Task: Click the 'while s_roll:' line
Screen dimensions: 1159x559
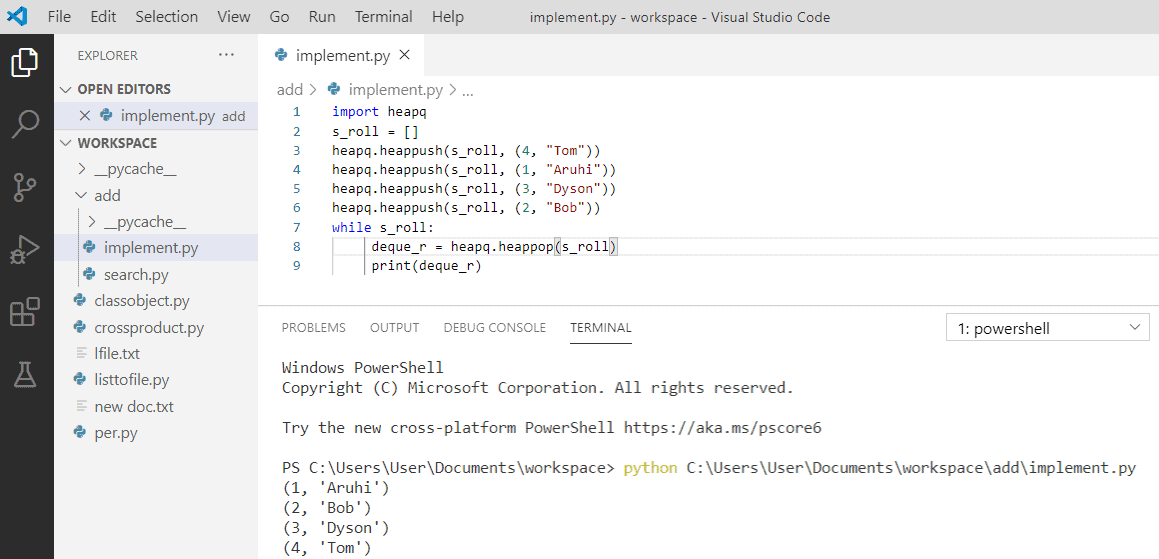Action: 384,227
